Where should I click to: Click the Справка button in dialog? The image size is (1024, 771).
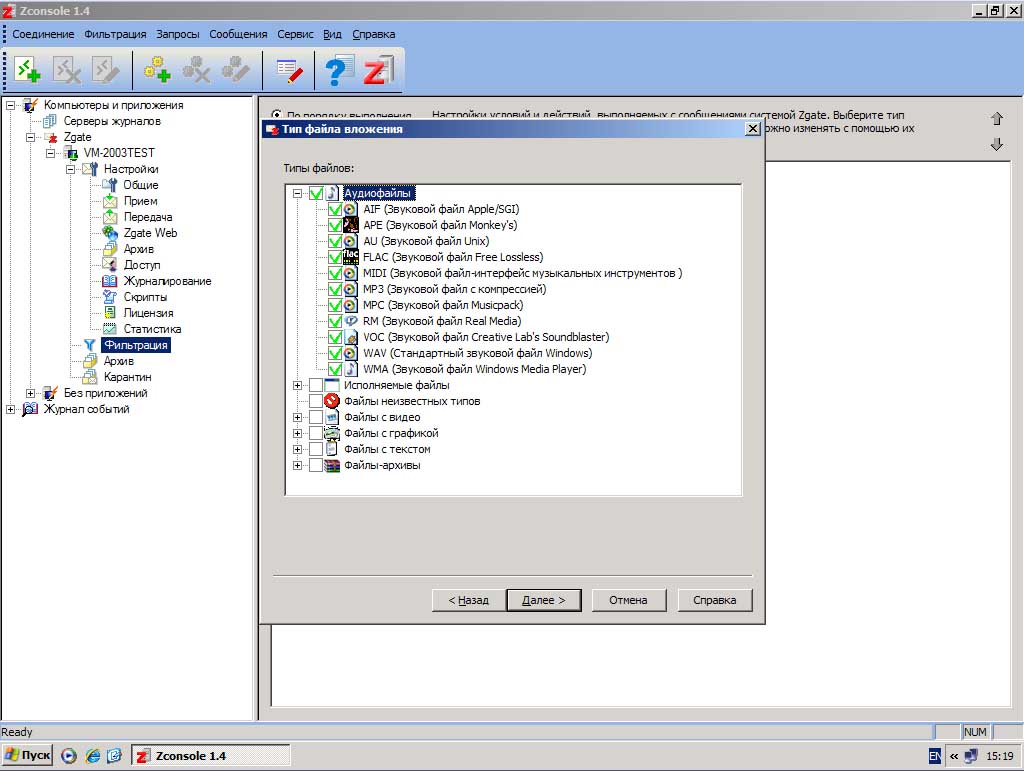pos(714,600)
